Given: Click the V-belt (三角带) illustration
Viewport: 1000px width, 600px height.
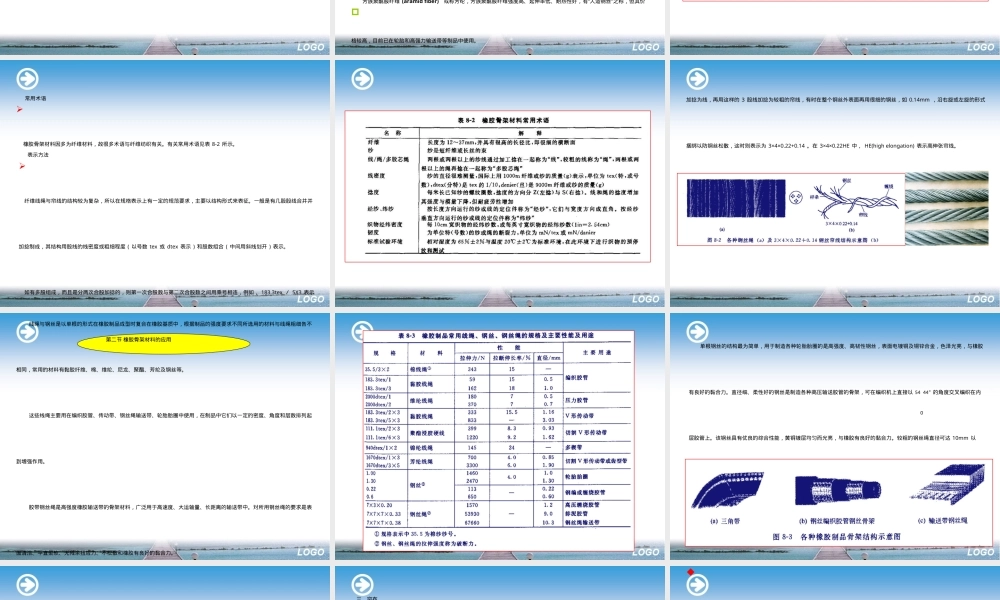Looking at the screenshot, I should 728,490.
